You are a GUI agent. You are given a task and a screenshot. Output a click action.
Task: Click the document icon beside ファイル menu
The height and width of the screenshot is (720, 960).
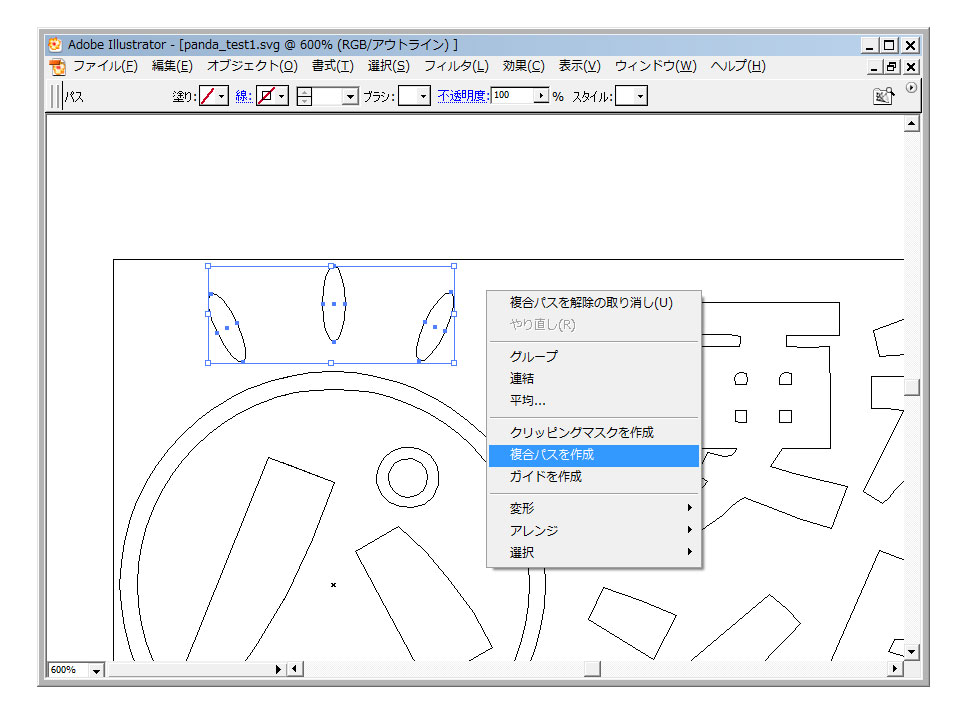tap(57, 66)
